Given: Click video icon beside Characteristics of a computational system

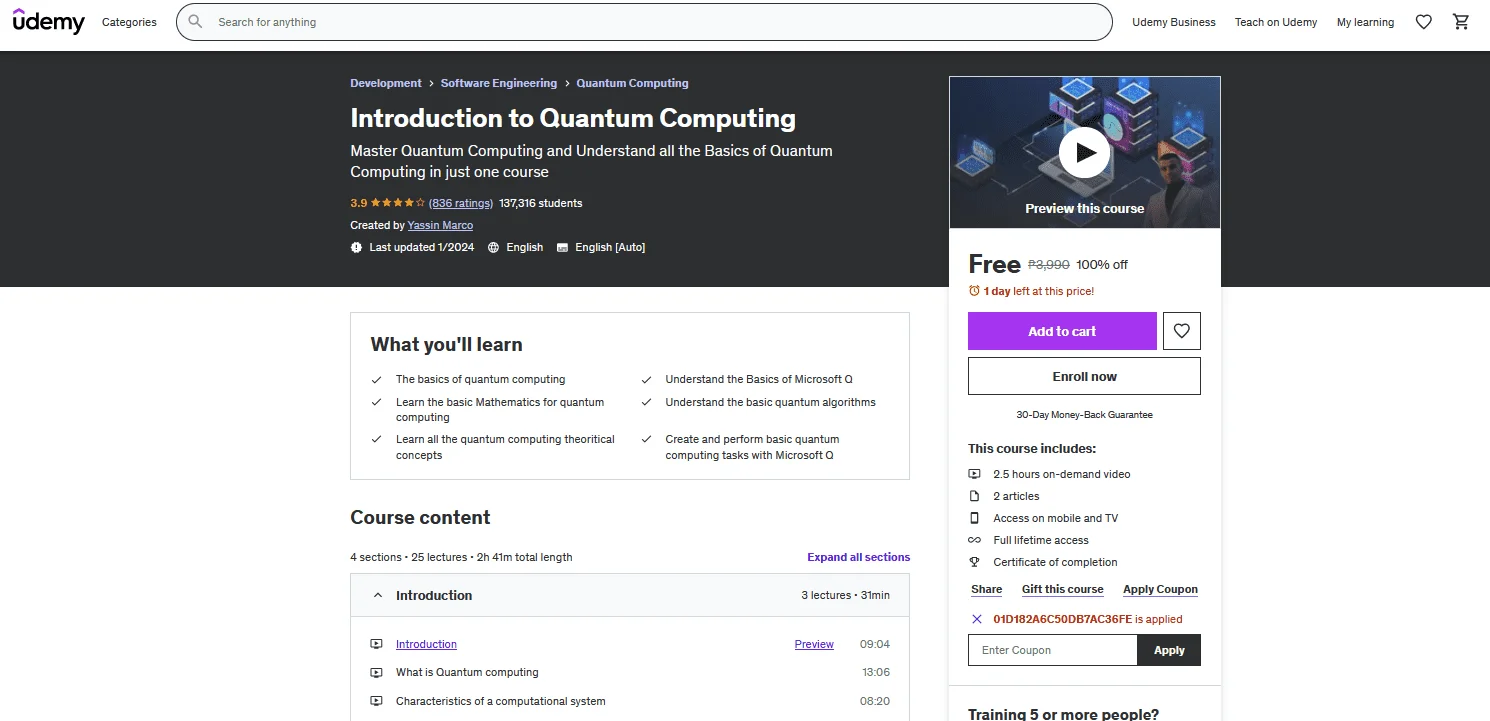Looking at the screenshot, I should point(377,701).
